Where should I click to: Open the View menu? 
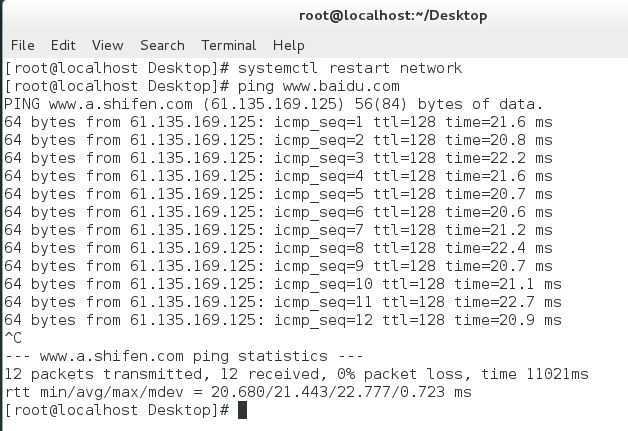pyautogui.click(x=107, y=45)
